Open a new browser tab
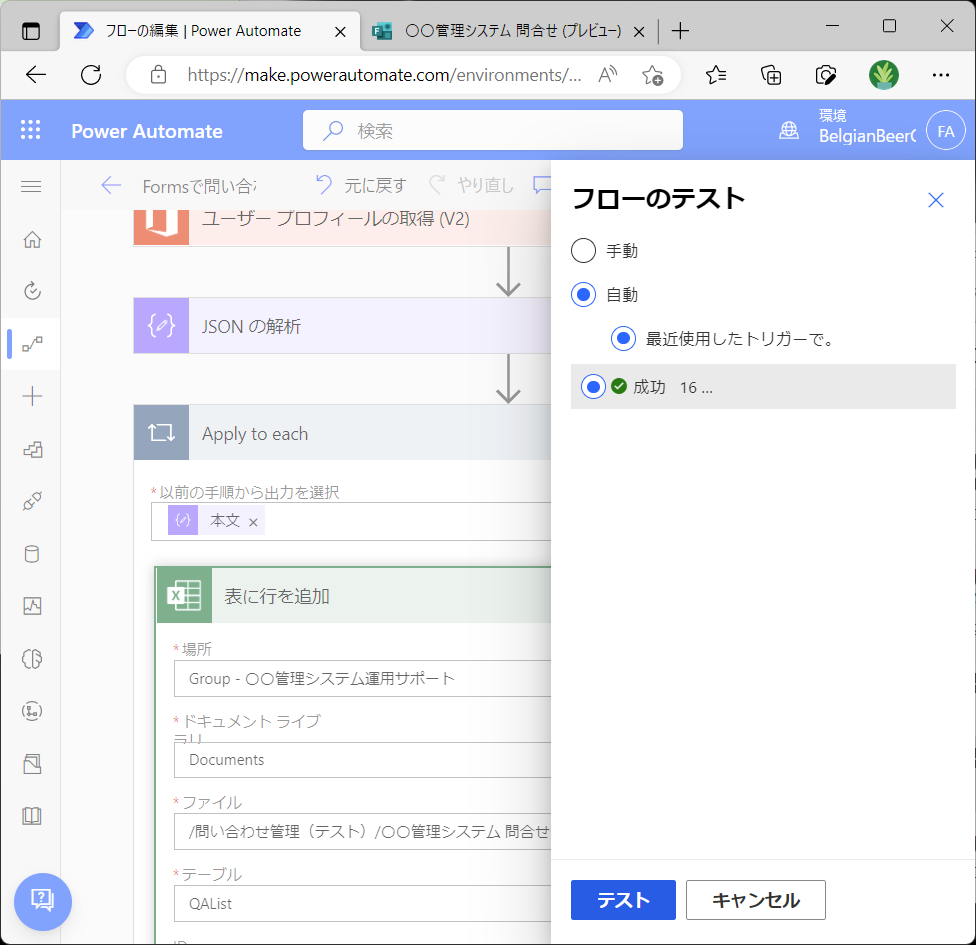 (680, 31)
